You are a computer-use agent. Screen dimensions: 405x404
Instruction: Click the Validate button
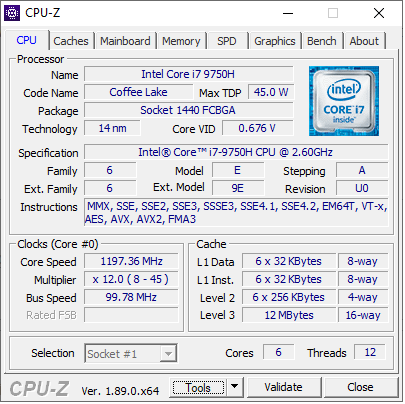coord(284,387)
